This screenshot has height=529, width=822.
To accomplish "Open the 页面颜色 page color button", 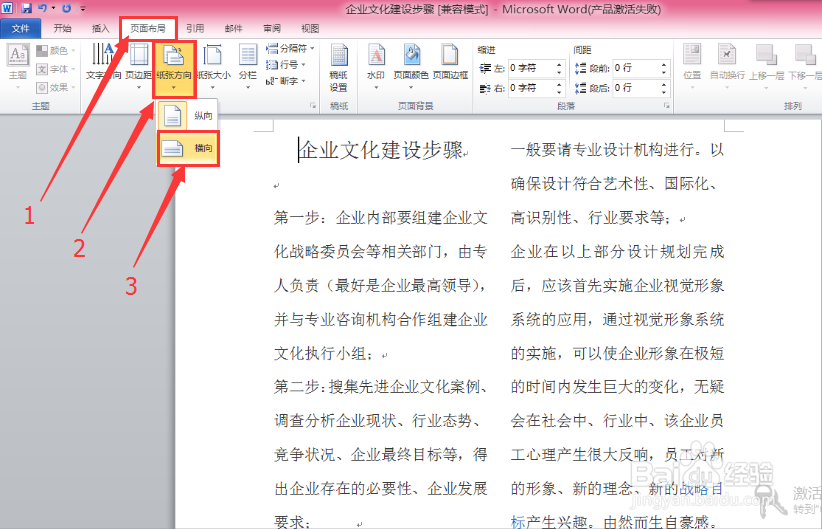I will click(x=411, y=66).
